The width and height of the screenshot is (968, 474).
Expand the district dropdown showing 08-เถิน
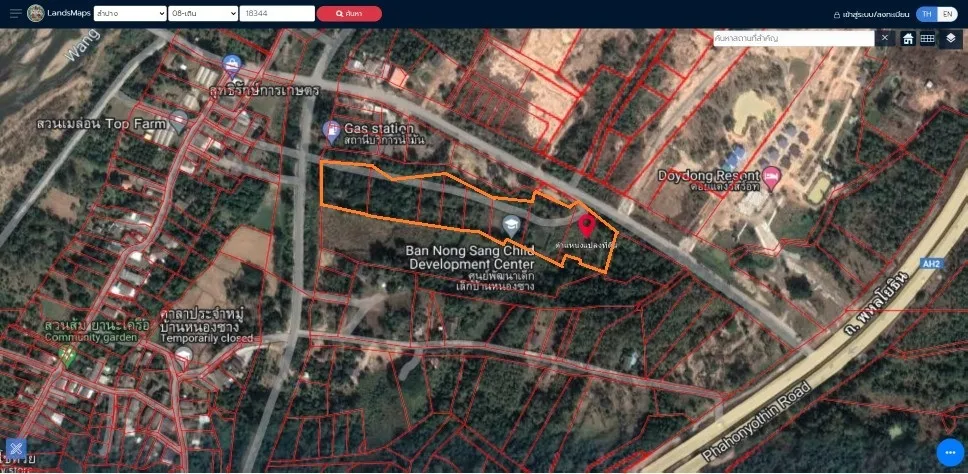203,14
